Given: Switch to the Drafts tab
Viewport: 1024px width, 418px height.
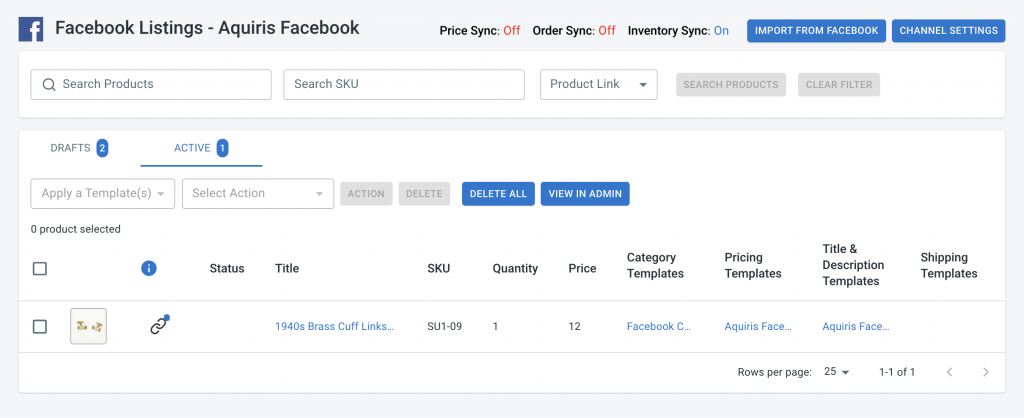Looking at the screenshot, I should 79,148.
